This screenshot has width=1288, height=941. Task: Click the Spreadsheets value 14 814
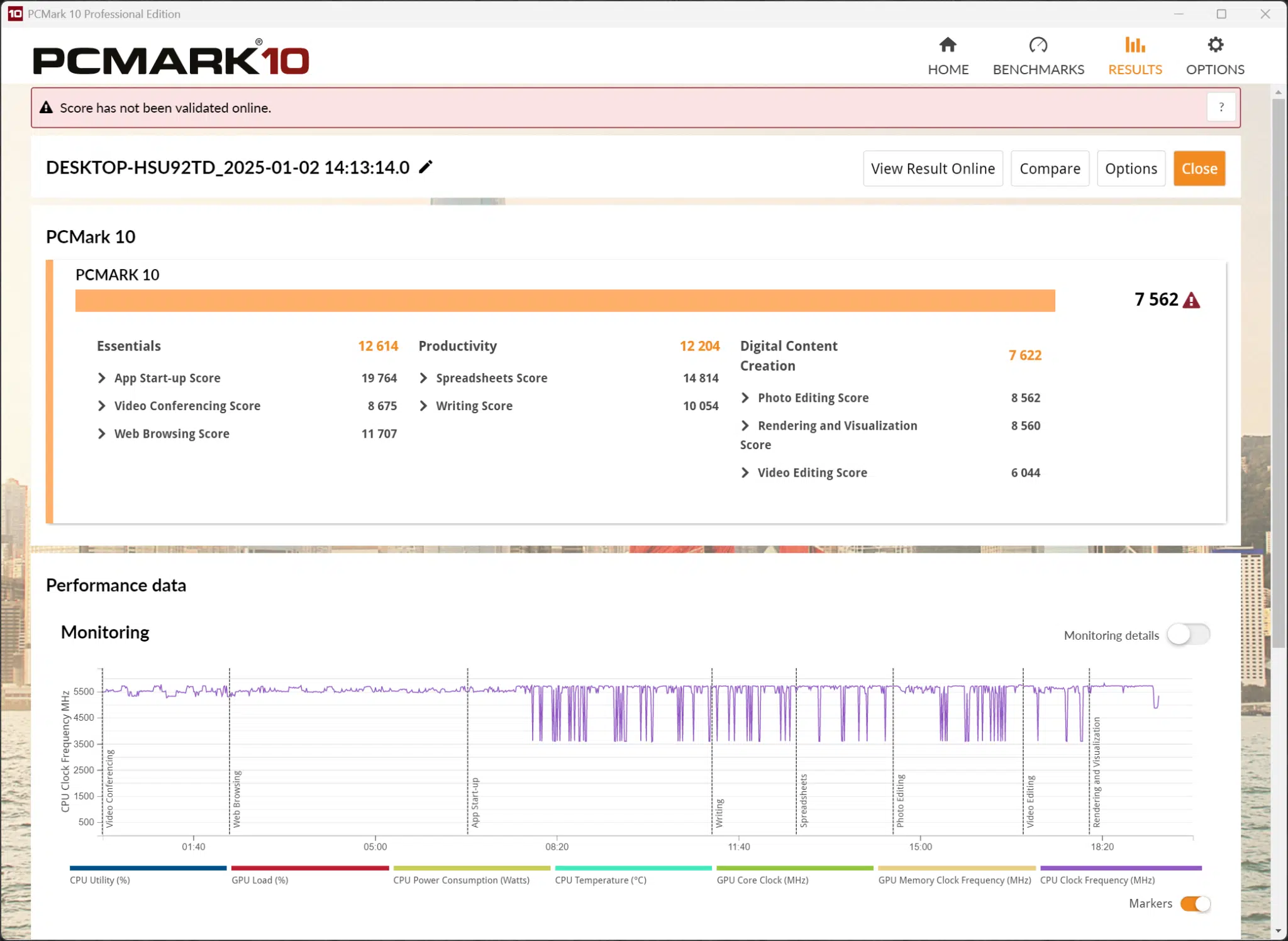tap(701, 378)
